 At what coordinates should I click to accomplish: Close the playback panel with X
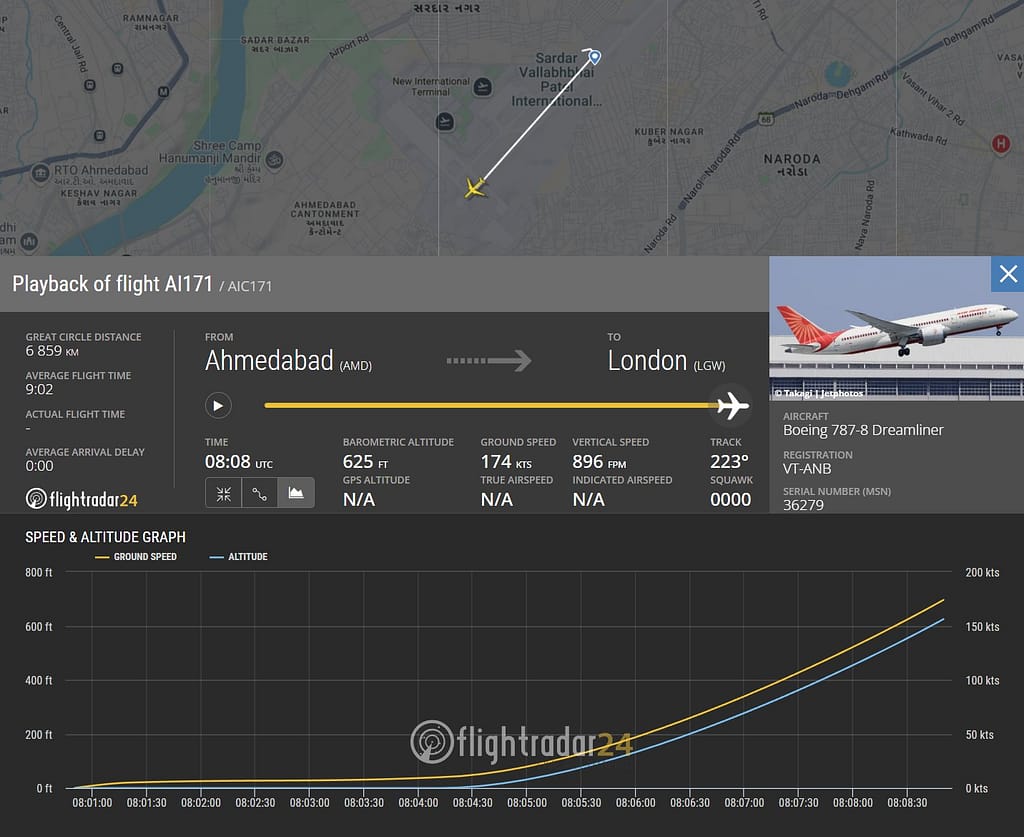pyautogui.click(x=1008, y=274)
